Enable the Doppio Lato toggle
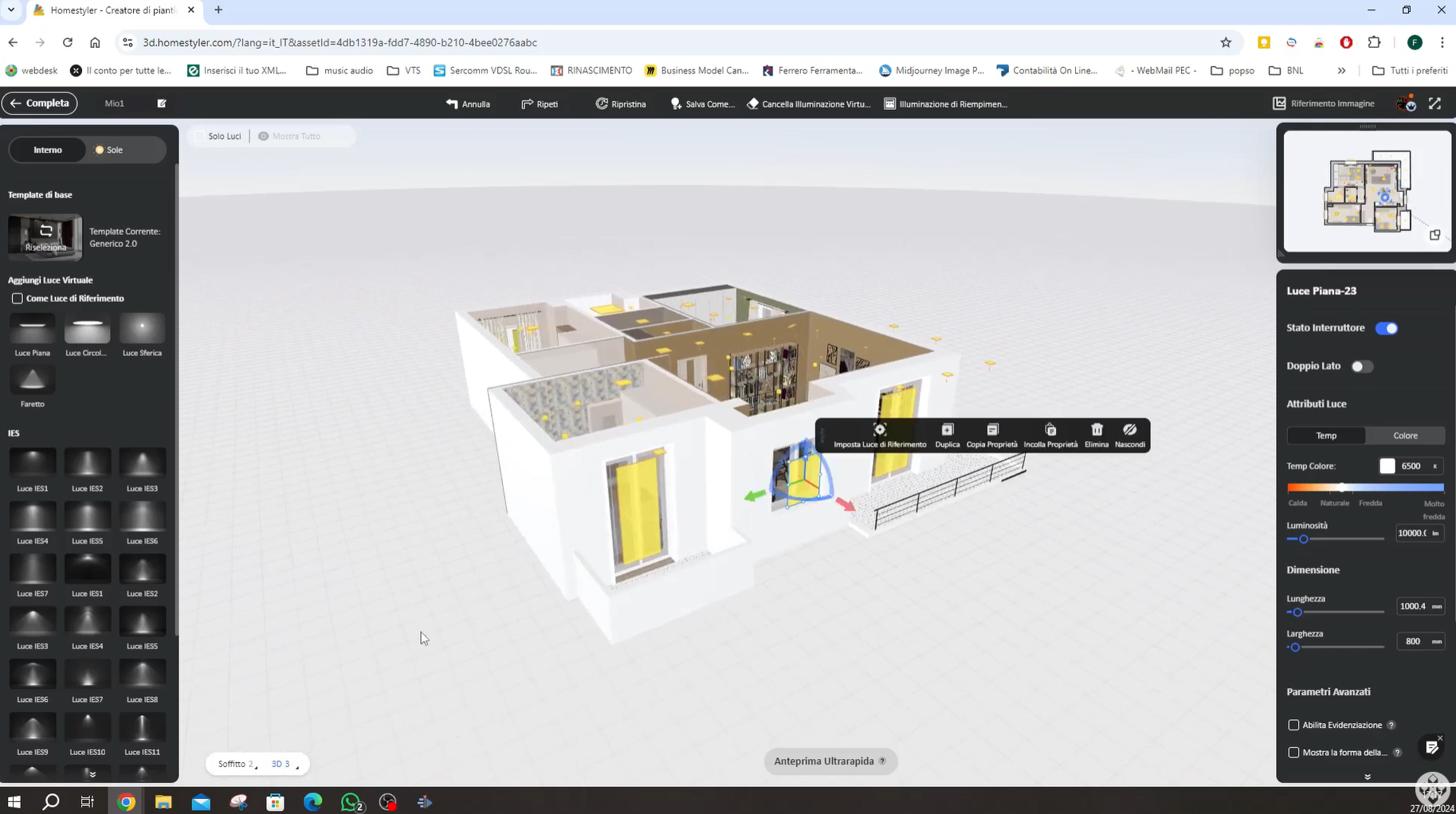 1362,366
